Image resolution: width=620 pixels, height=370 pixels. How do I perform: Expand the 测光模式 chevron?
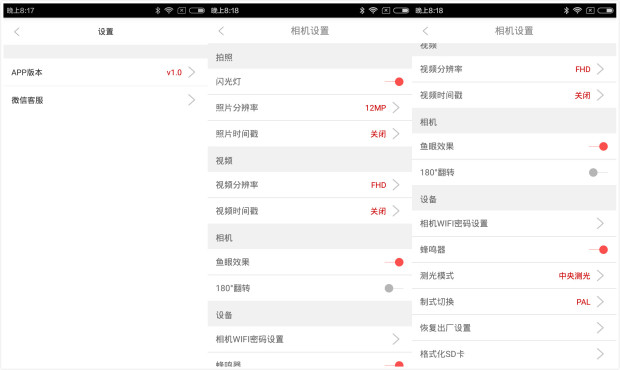[600, 275]
